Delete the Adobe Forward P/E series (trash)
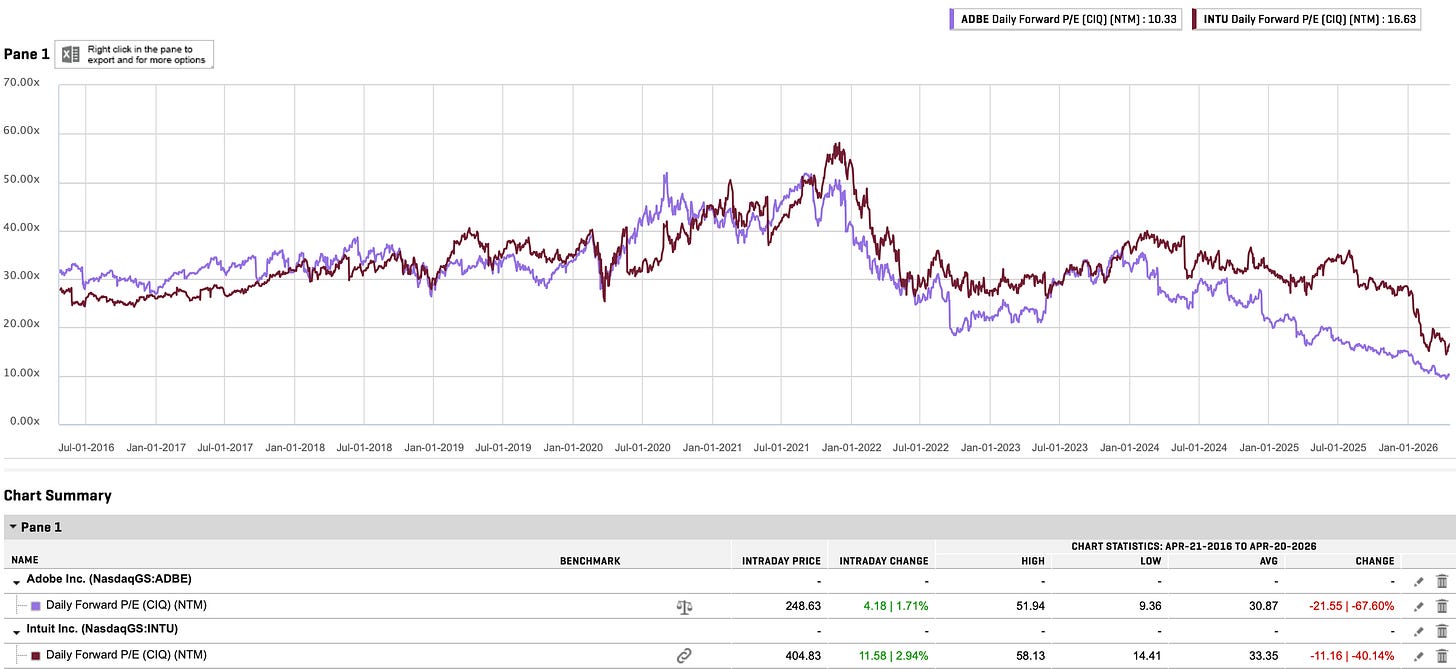Viewport: 1456px width, 669px height. click(1441, 606)
